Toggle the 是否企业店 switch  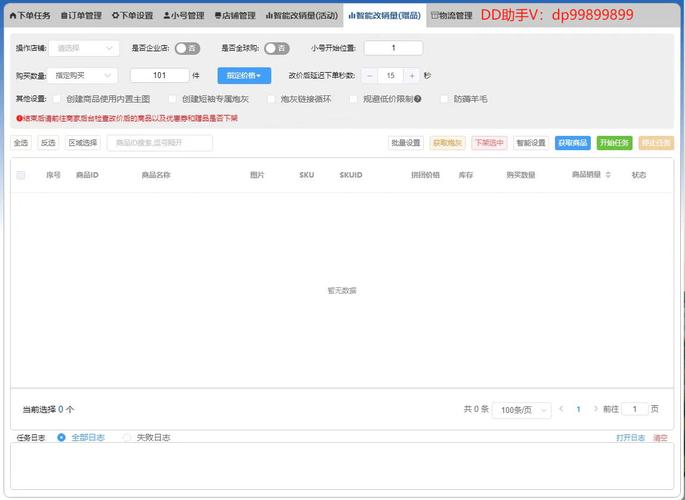point(187,48)
